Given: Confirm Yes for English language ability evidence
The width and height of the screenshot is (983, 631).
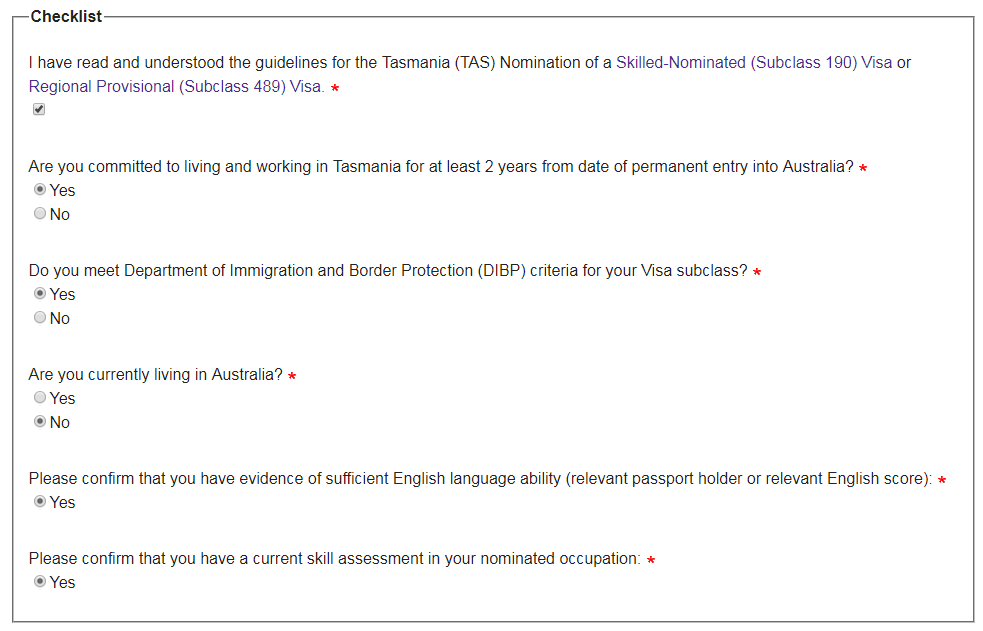Looking at the screenshot, I should coord(40,502).
